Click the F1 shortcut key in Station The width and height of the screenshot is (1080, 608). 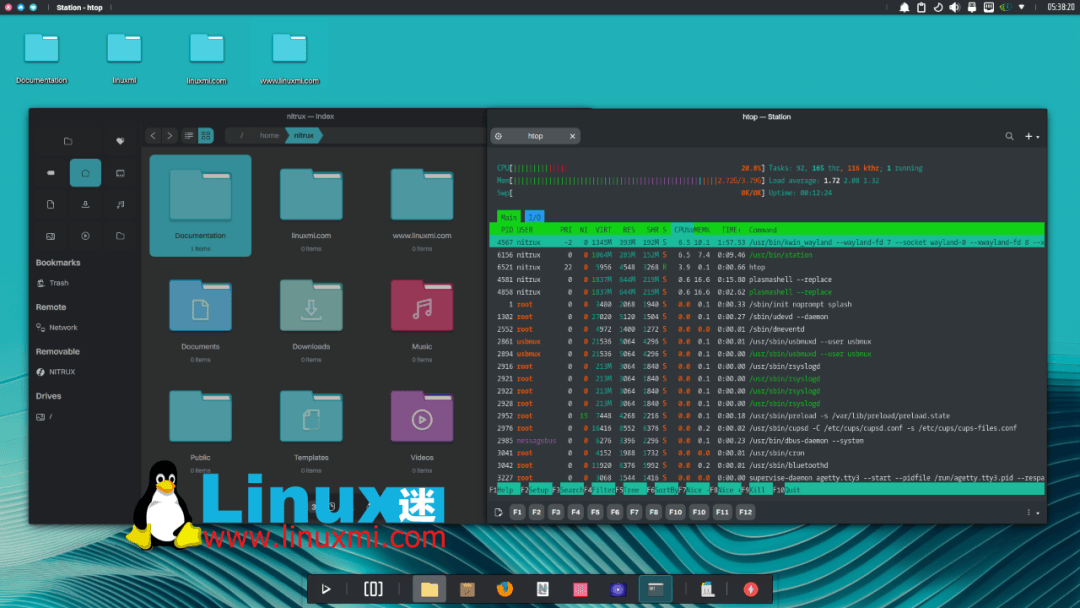(517, 512)
